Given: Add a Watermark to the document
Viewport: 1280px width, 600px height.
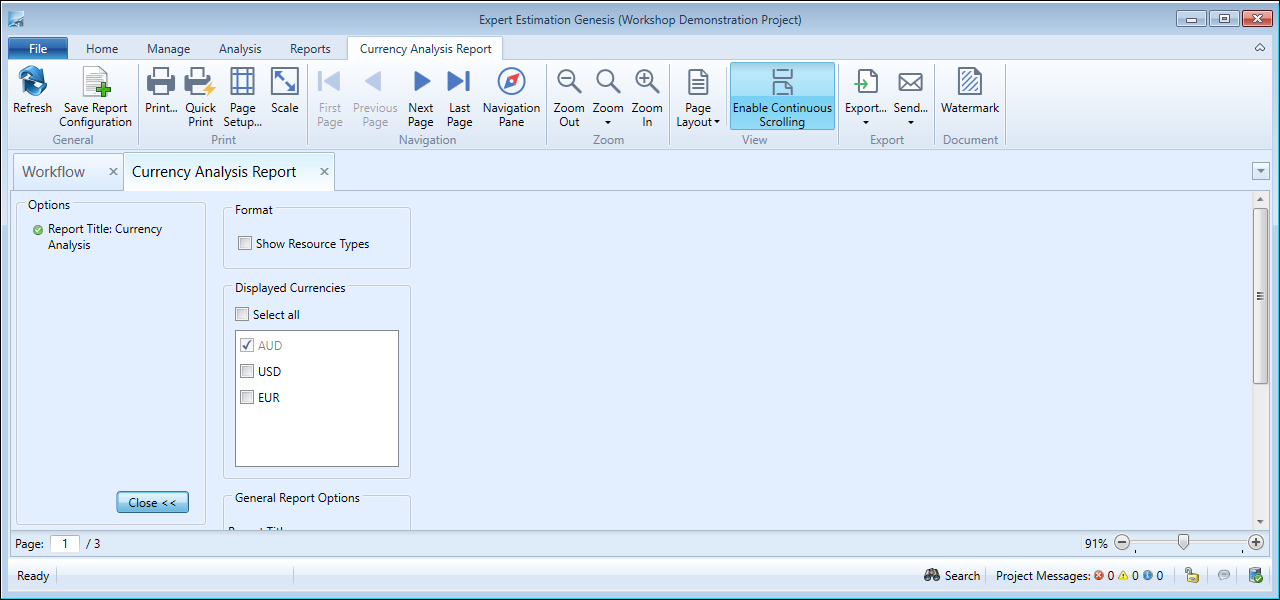Looking at the screenshot, I should click(969, 84).
